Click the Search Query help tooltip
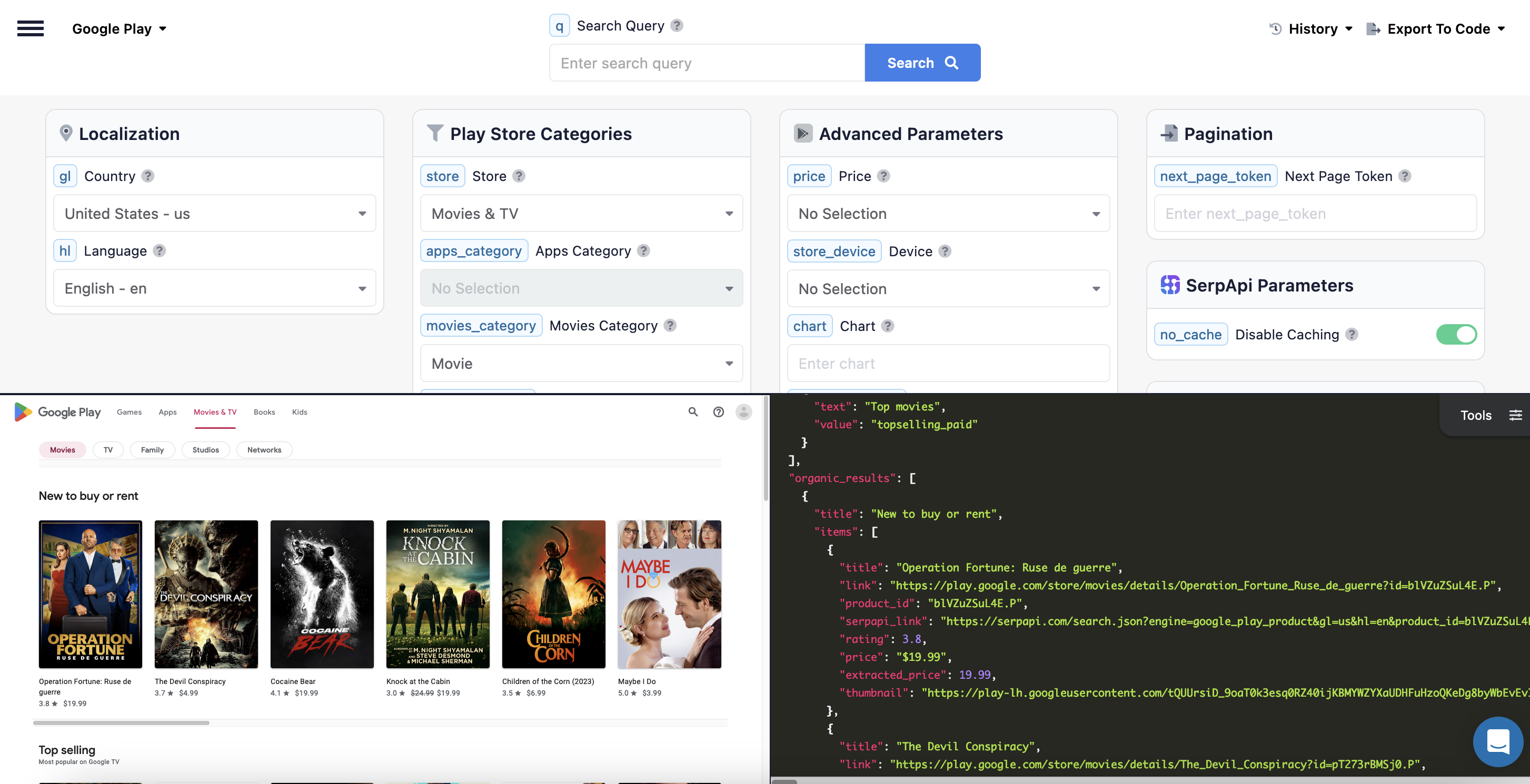Screen dimensions: 1530x784 (676, 25)
